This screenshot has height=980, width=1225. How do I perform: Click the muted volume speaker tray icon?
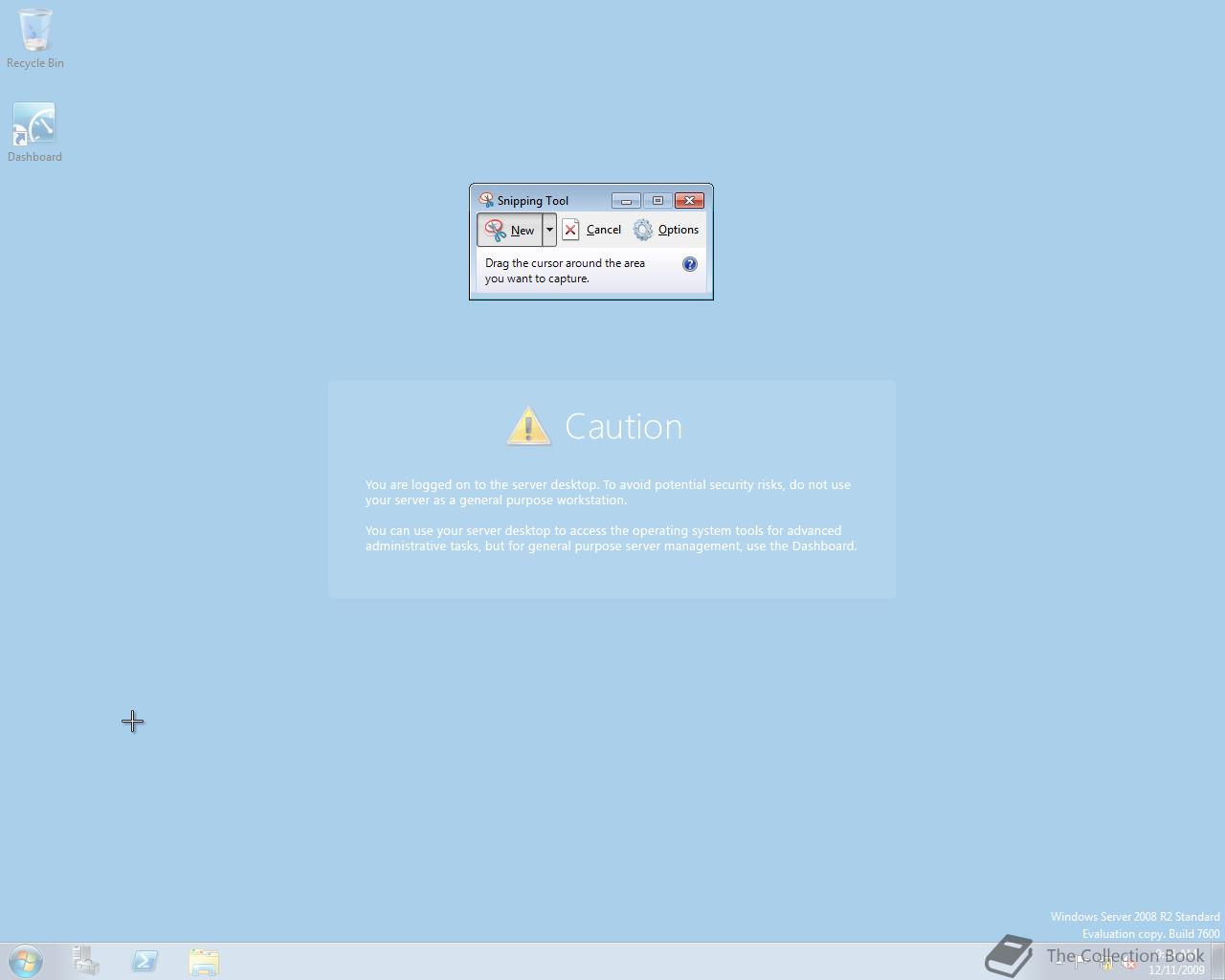click(1128, 963)
